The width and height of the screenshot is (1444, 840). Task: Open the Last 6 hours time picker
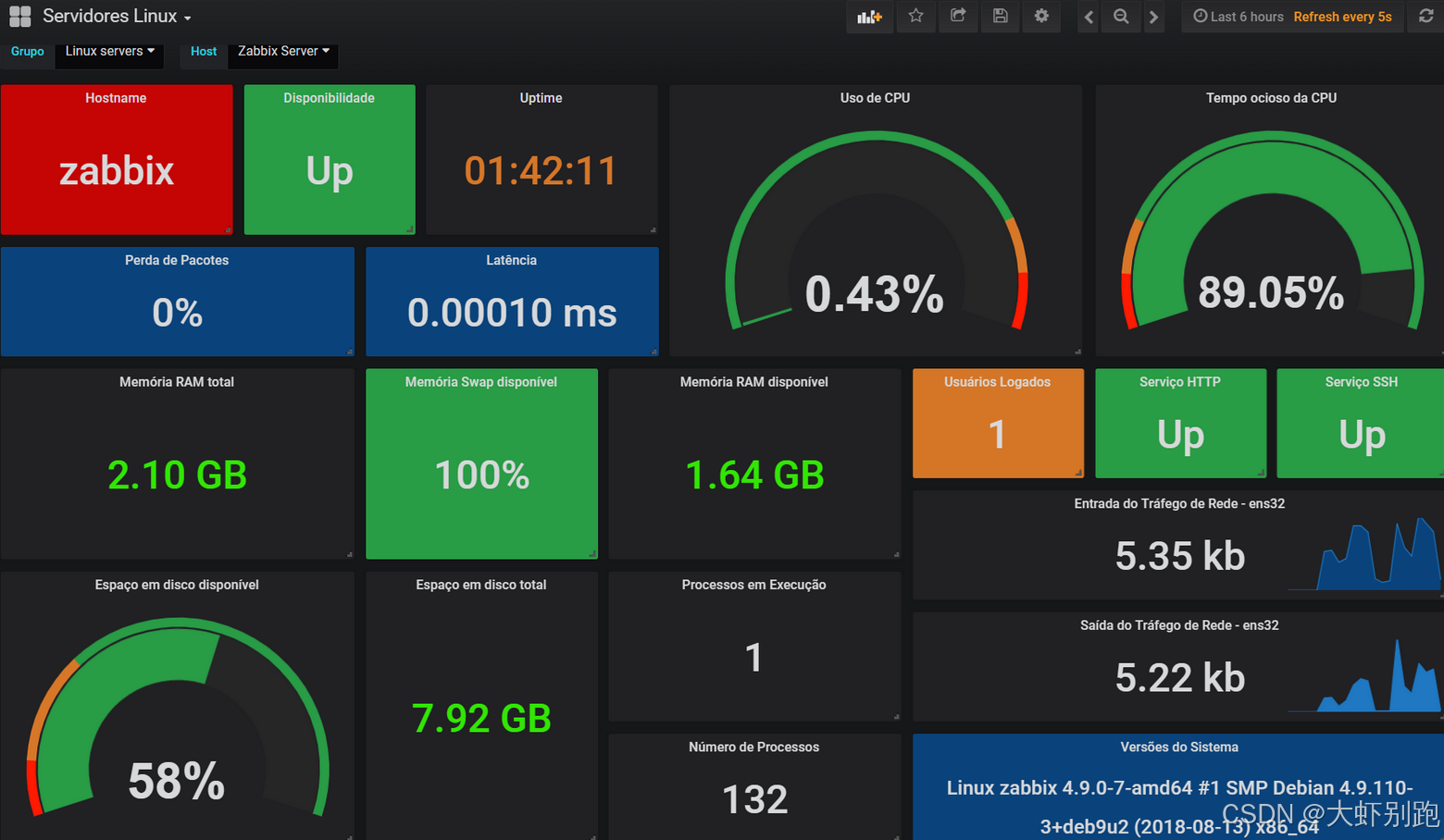(x=1238, y=17)
